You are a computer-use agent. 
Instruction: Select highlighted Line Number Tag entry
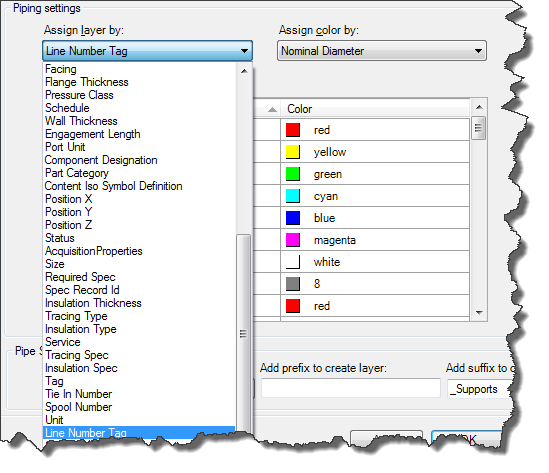click(x=139, y=432)
